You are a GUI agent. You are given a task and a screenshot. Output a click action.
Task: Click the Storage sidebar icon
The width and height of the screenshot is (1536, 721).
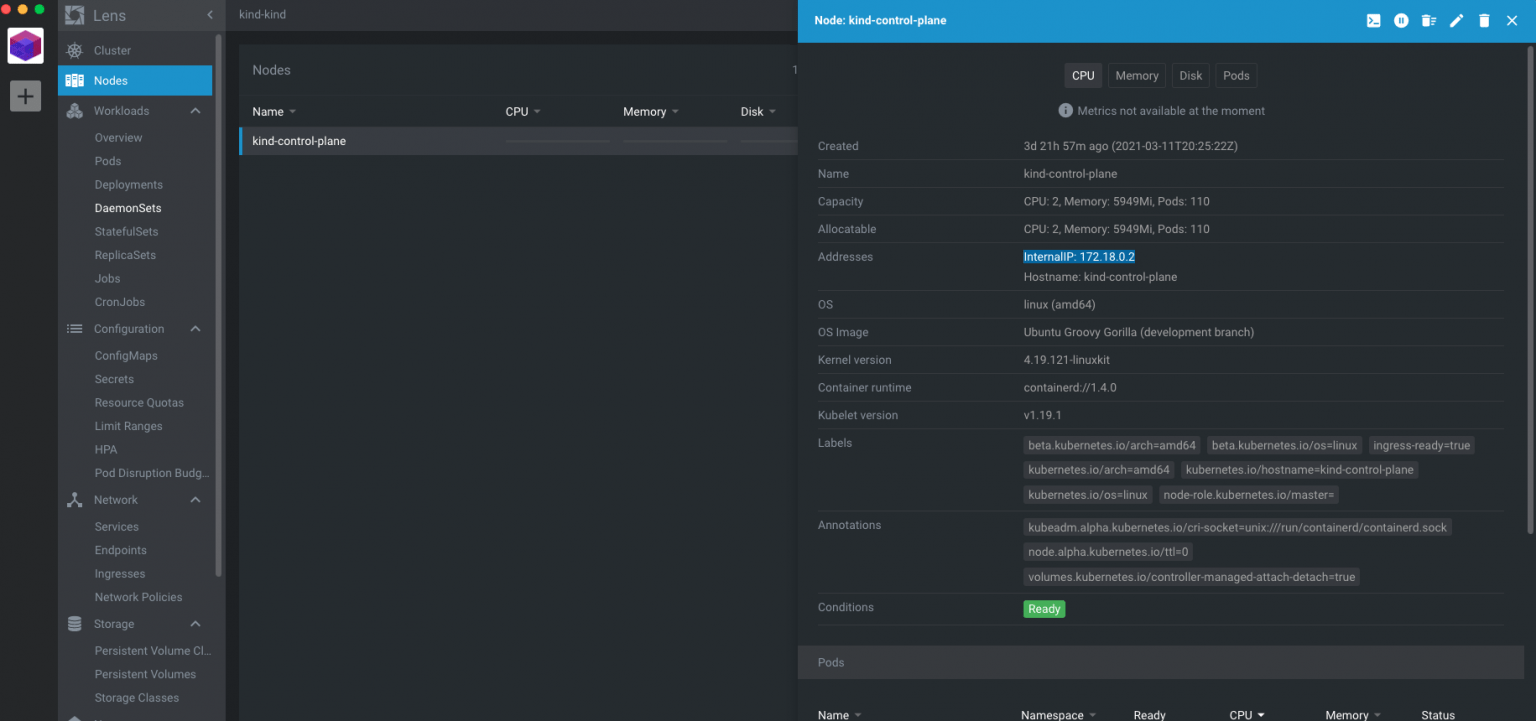[x=74, y=623]
